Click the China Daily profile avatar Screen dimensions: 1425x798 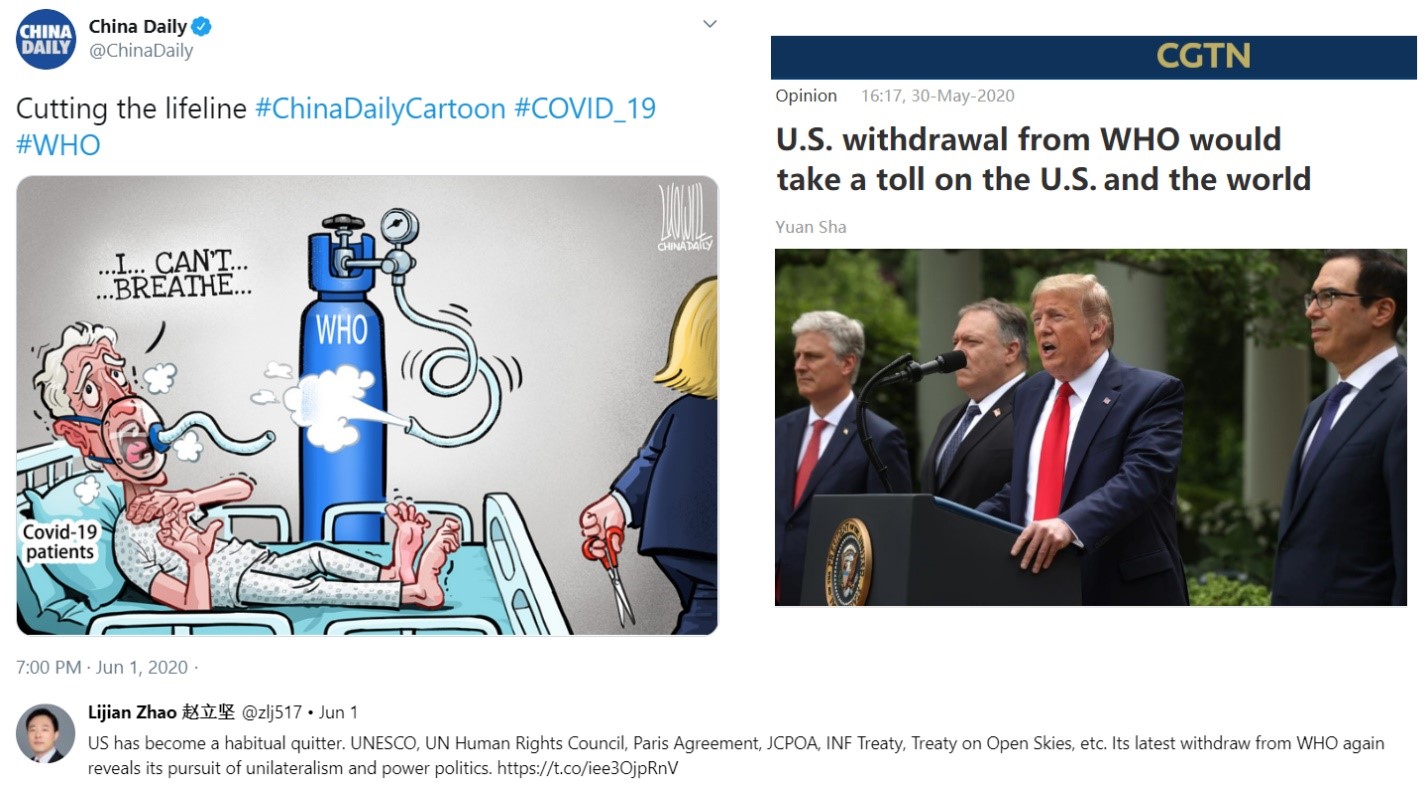click(x=47, y=39)
